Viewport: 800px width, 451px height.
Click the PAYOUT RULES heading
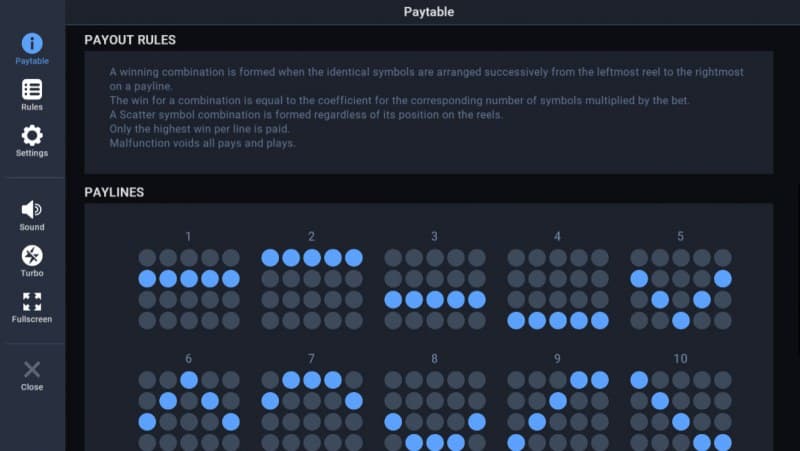(x=130, y=40)
